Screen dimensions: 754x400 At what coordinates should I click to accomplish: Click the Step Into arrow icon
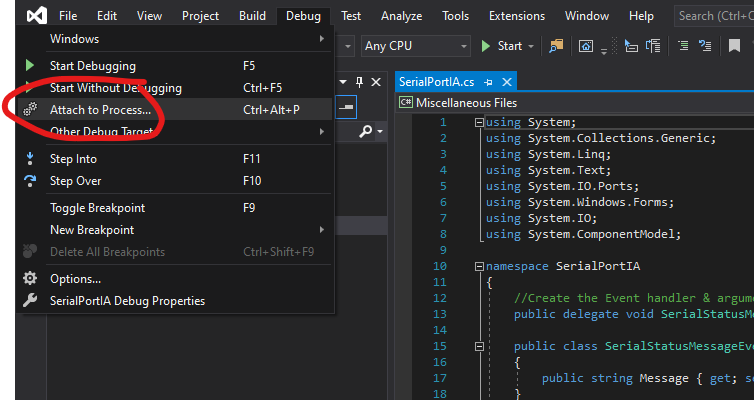pos(30,159)
